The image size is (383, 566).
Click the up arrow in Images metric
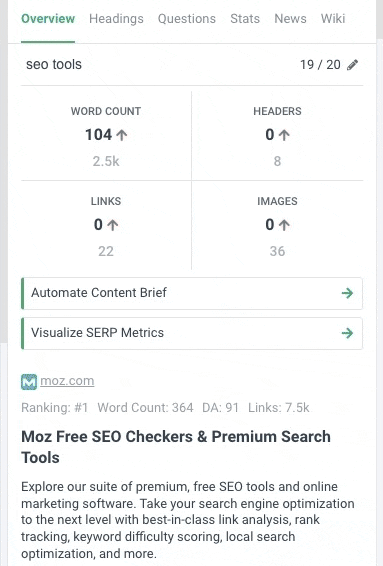[284, 225]
